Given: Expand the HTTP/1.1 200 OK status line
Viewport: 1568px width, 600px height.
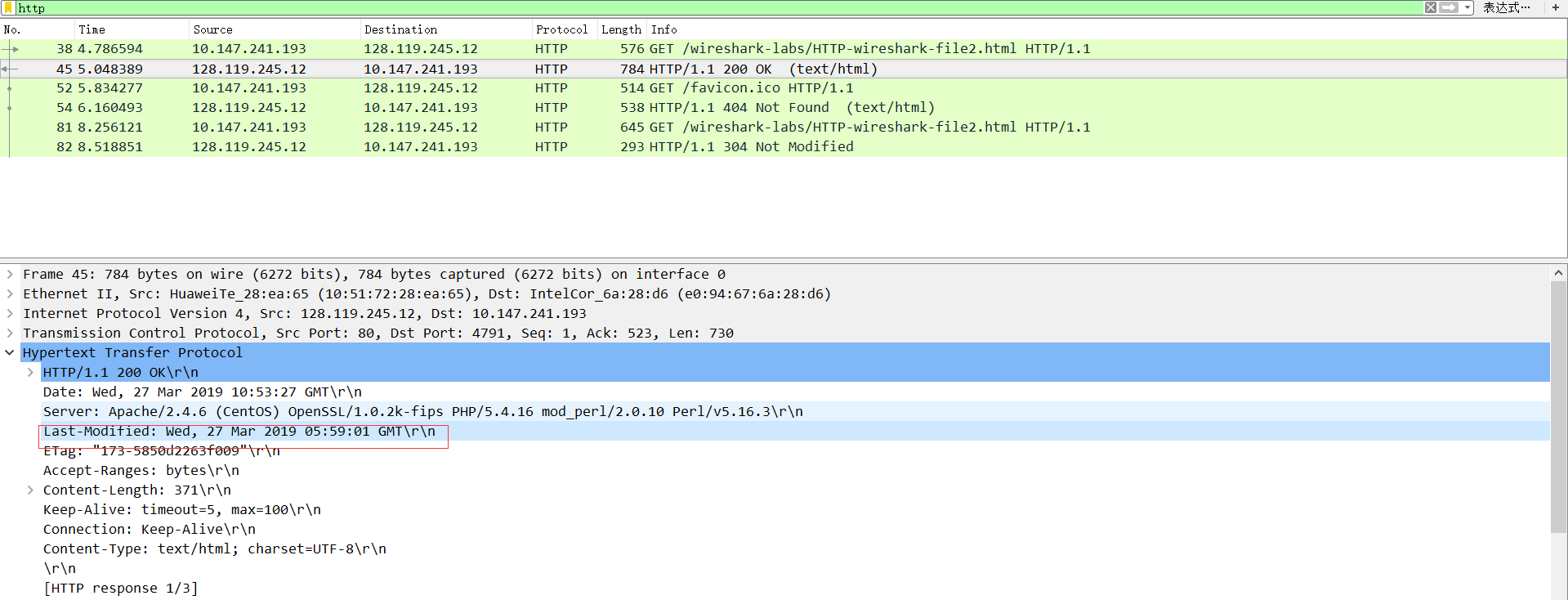Looking at the screenshot, I should [30, 372].
